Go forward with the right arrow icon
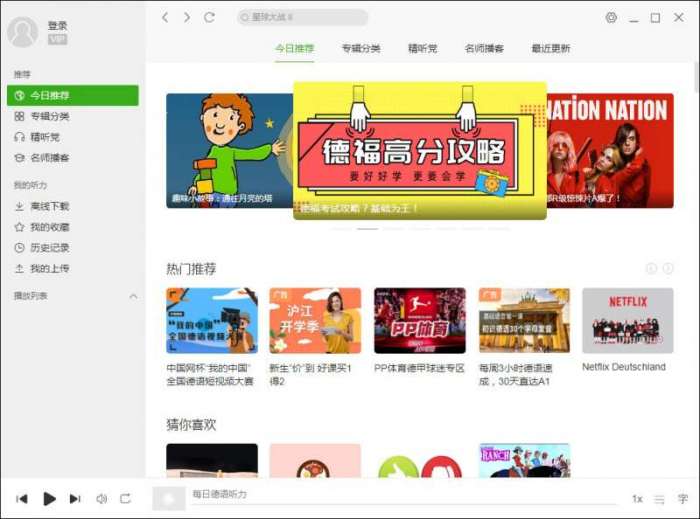This screenshot has height=519, width=700. (x=187, y=17)
